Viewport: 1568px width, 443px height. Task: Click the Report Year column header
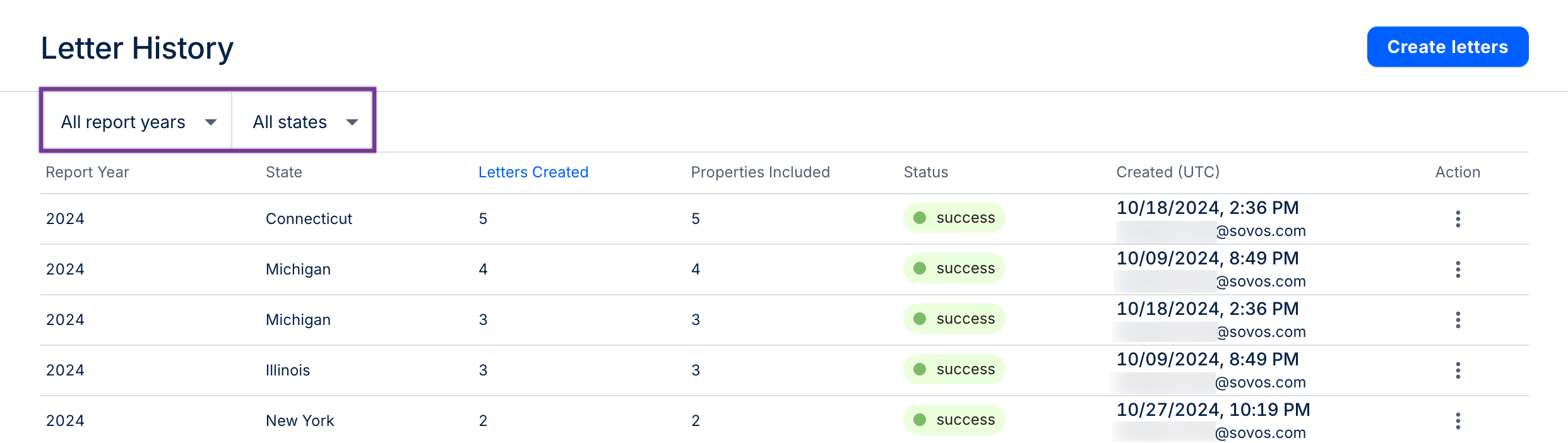click(x=87, y=172)
